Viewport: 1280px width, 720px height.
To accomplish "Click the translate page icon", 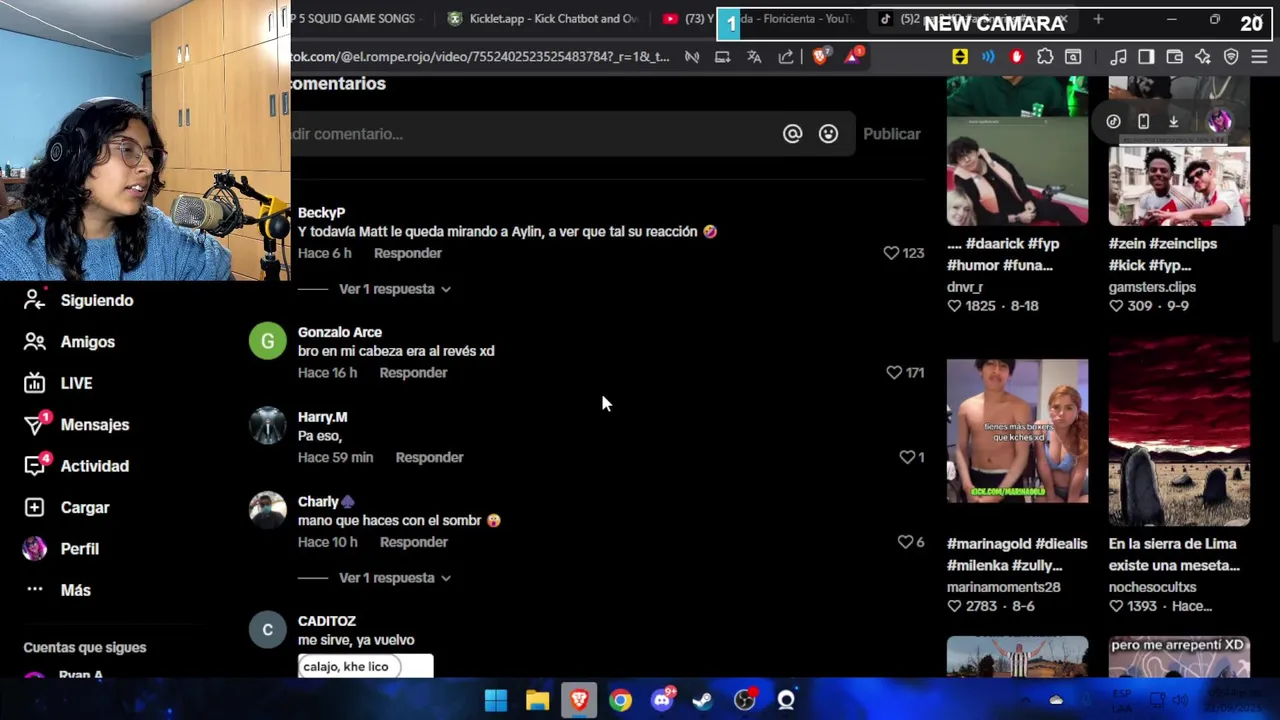I will pyautogui.click(x=754, y=57).
